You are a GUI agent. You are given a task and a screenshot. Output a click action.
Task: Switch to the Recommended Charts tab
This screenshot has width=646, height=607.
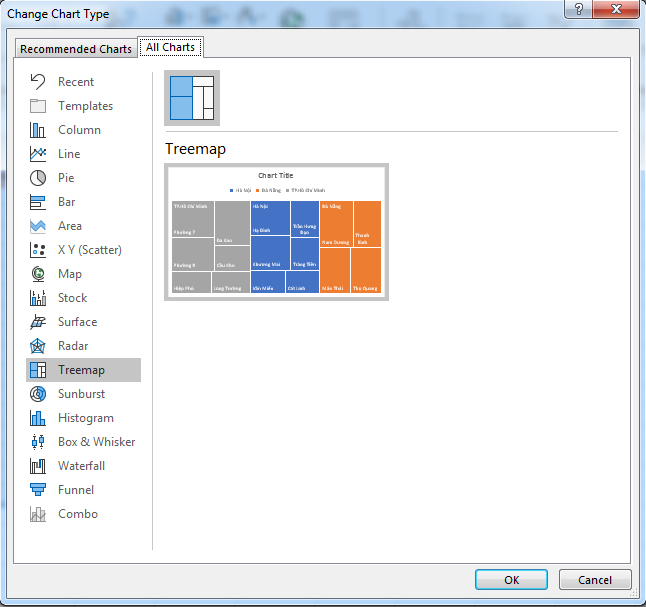coord(76,49)
